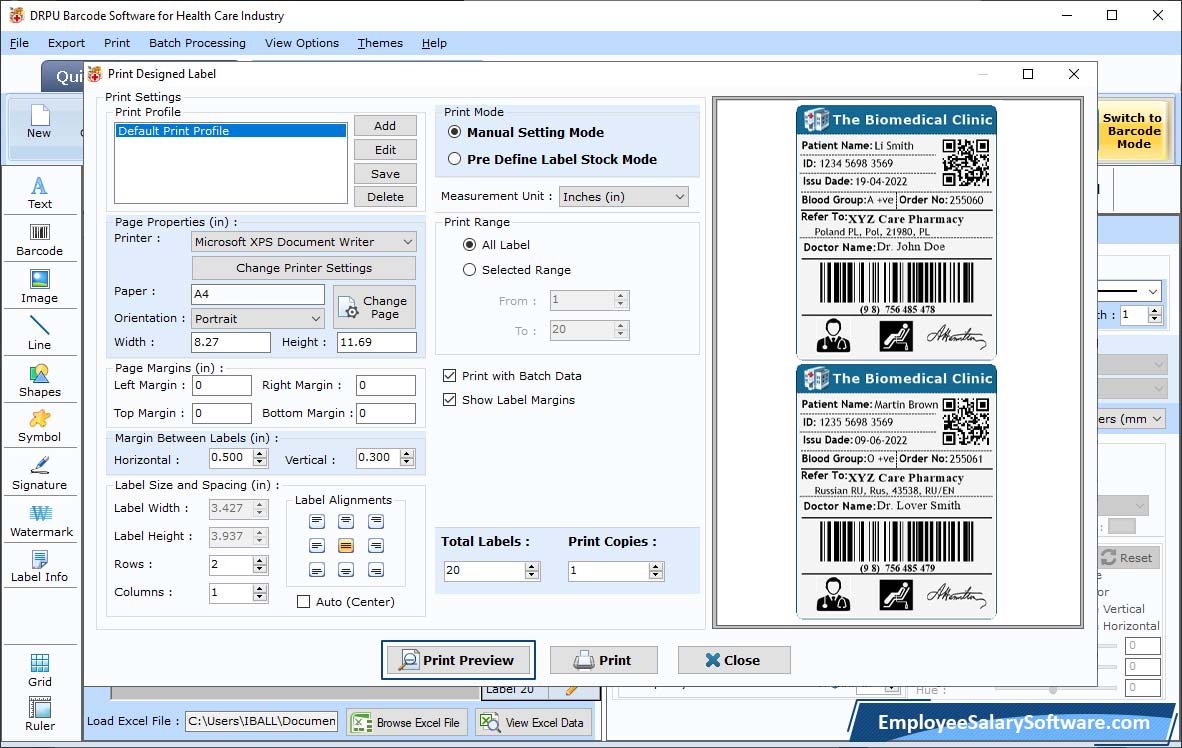Open the File menu
The width and height of the screenshot is (1182, 748).
pyautogui.click(x=19, y=43)
